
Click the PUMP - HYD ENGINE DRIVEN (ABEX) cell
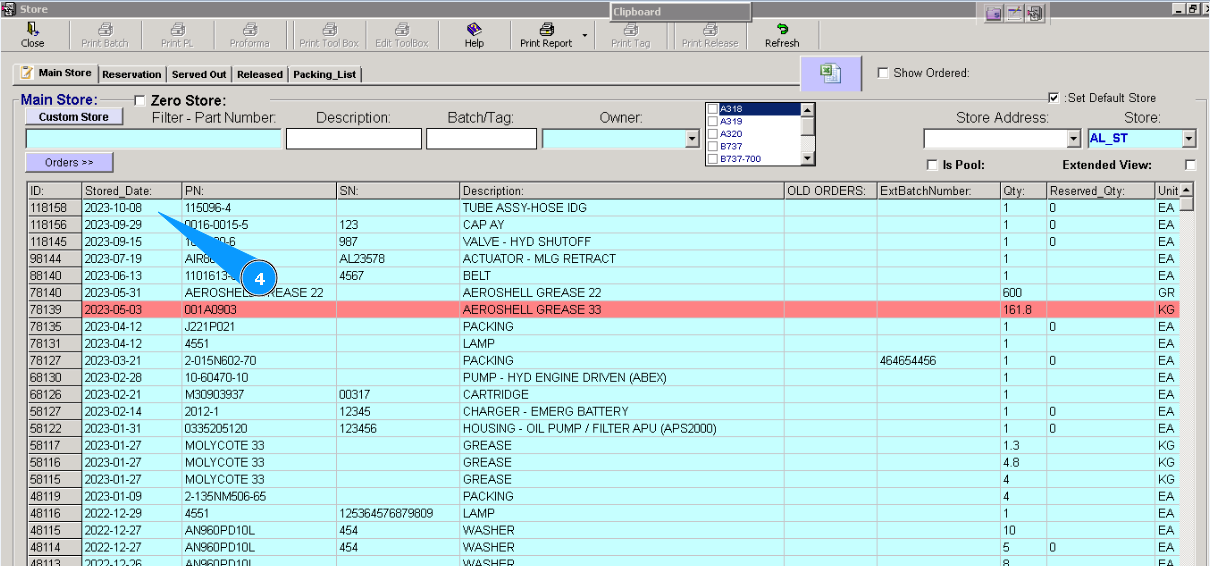click(622, 378)
